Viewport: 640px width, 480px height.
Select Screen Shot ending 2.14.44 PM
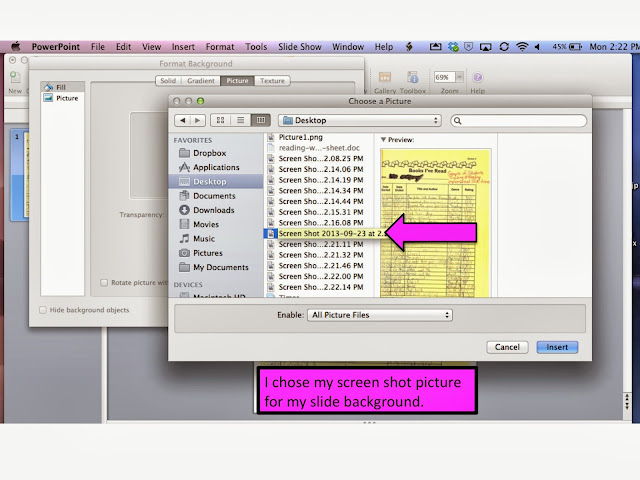pyautogui.click(x=321, y=201)
